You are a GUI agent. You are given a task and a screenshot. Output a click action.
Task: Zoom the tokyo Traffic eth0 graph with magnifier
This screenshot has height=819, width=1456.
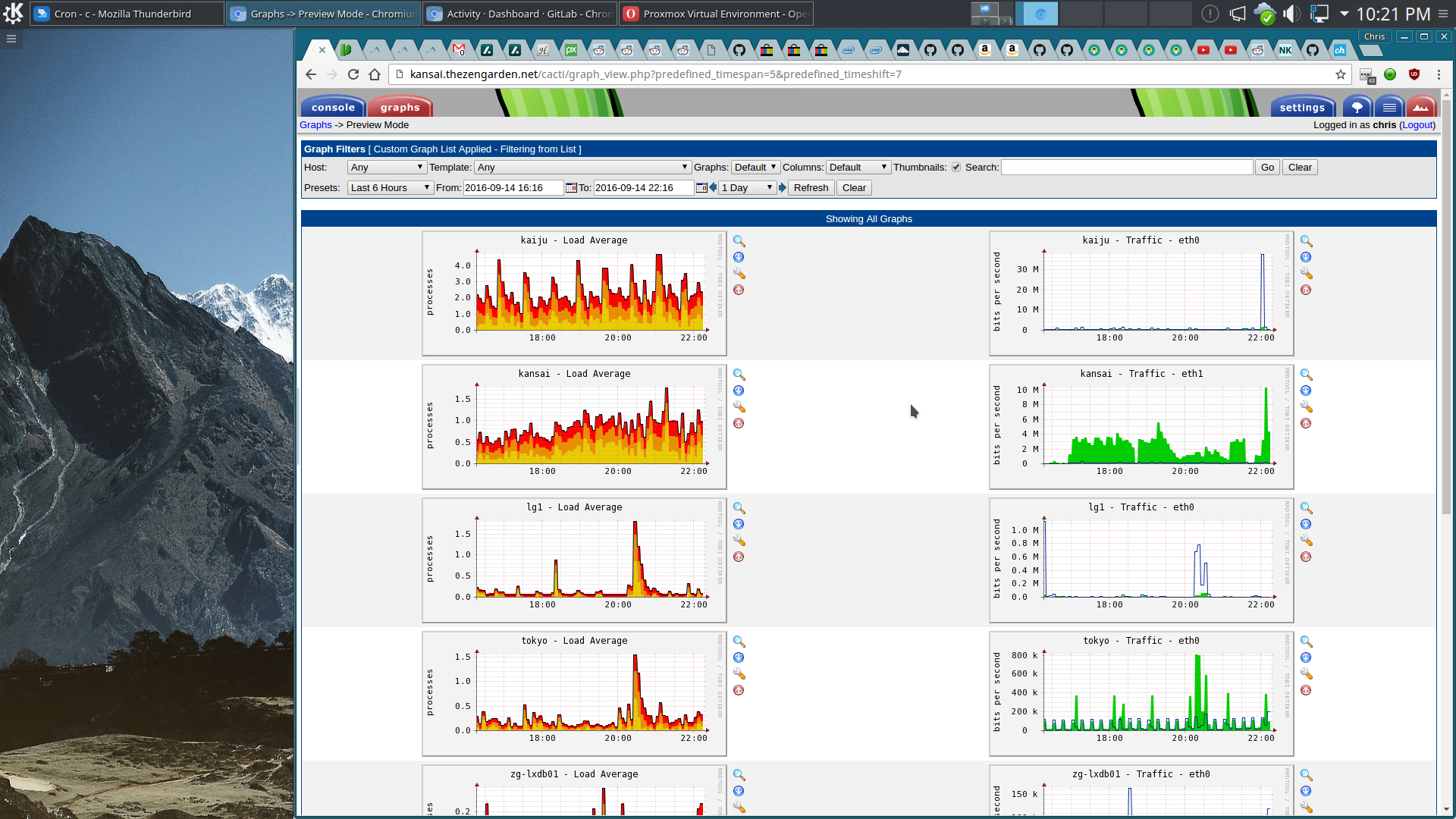1306,642
